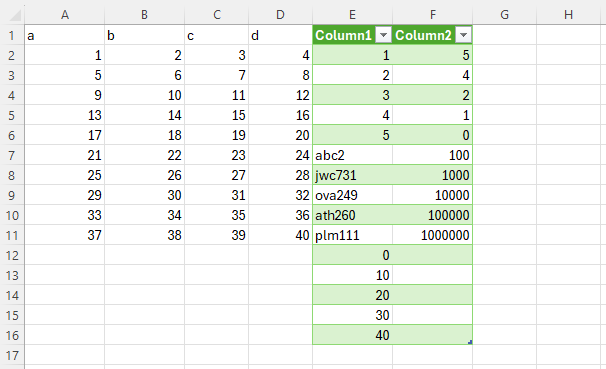Open the Column1 filter dropdown

point(383,35)
